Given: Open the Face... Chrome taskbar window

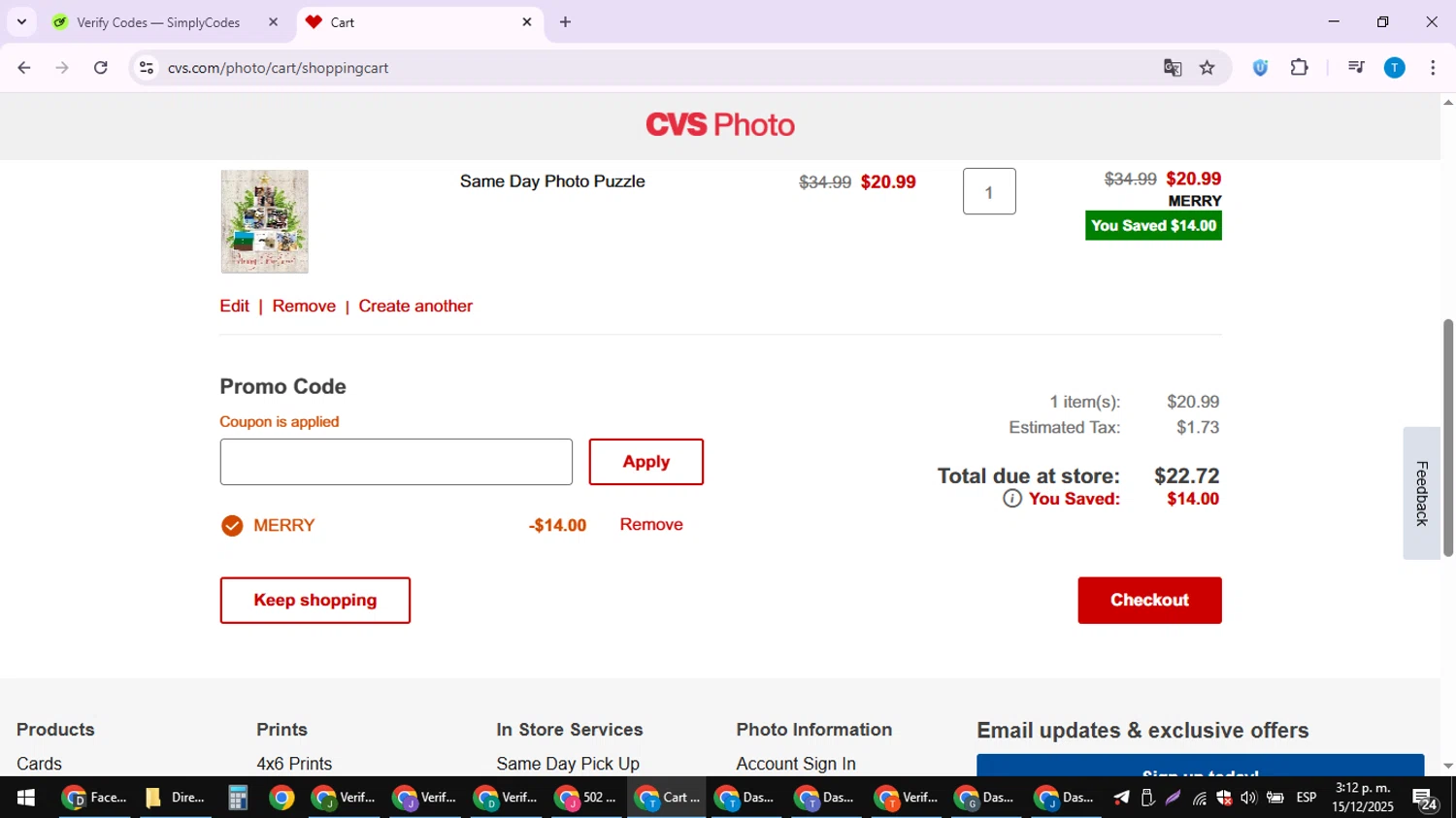Looking at the screenshot, I should click(x=95, y=798).
